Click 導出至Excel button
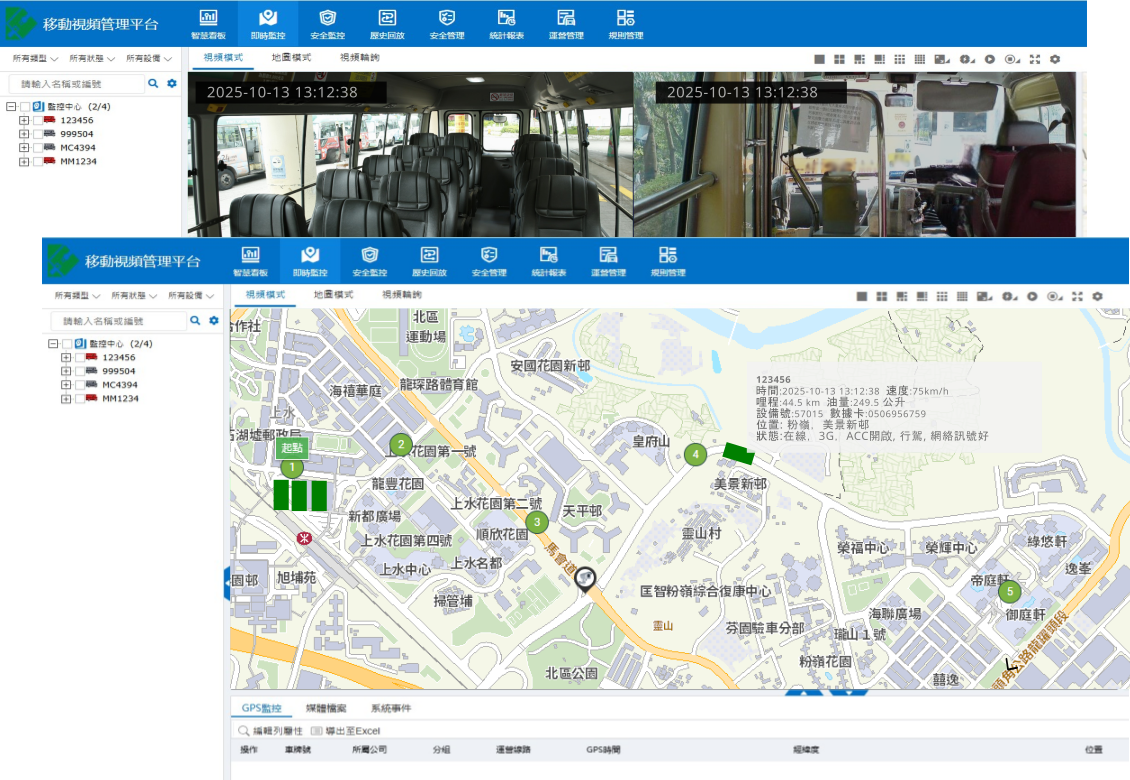 click(x=345, y=731)
